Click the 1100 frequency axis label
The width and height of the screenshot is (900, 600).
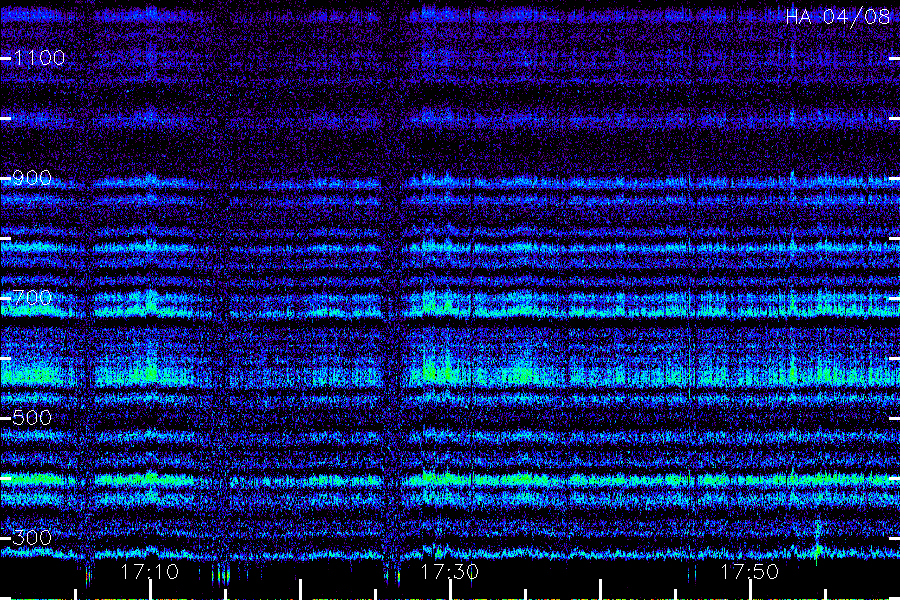[x=39, y=58]
